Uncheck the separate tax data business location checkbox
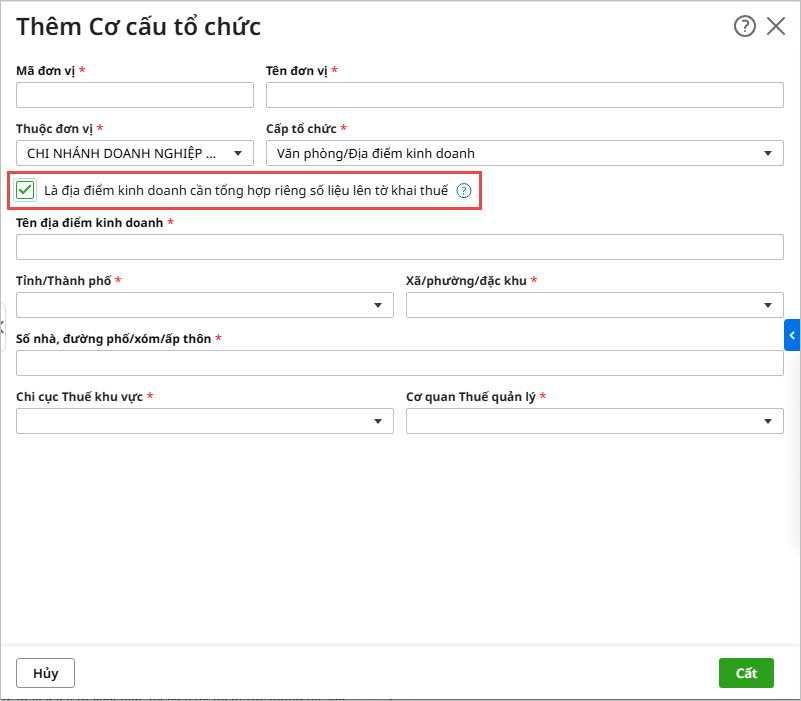This screenshot has height=701, width=801. pyautogui.click(x=26, y=190)
